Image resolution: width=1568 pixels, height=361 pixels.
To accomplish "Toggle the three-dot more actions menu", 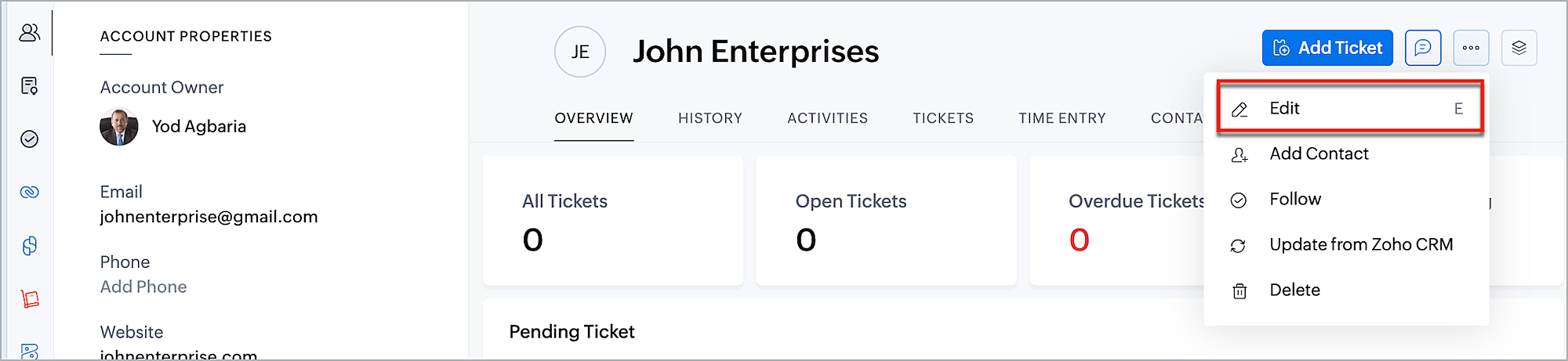I will 1471,49.
